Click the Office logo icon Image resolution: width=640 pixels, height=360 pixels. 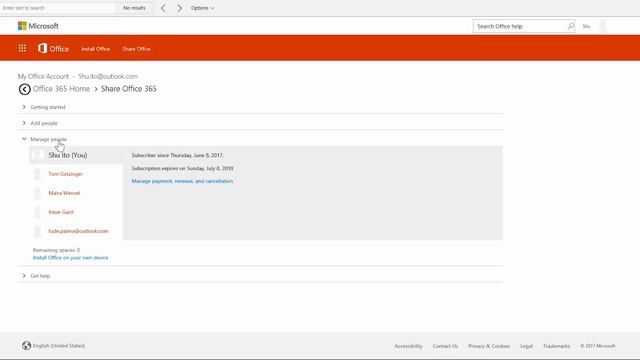tap(42, 48)
